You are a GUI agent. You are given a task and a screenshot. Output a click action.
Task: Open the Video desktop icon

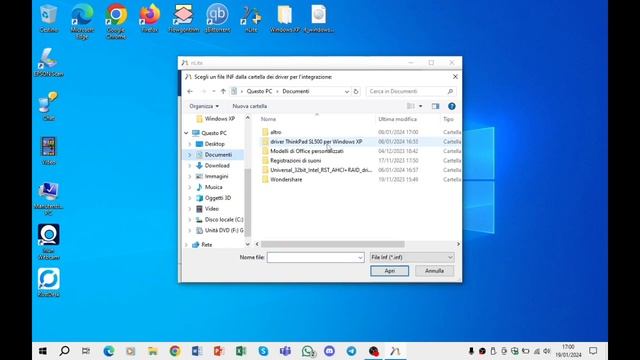49,151
